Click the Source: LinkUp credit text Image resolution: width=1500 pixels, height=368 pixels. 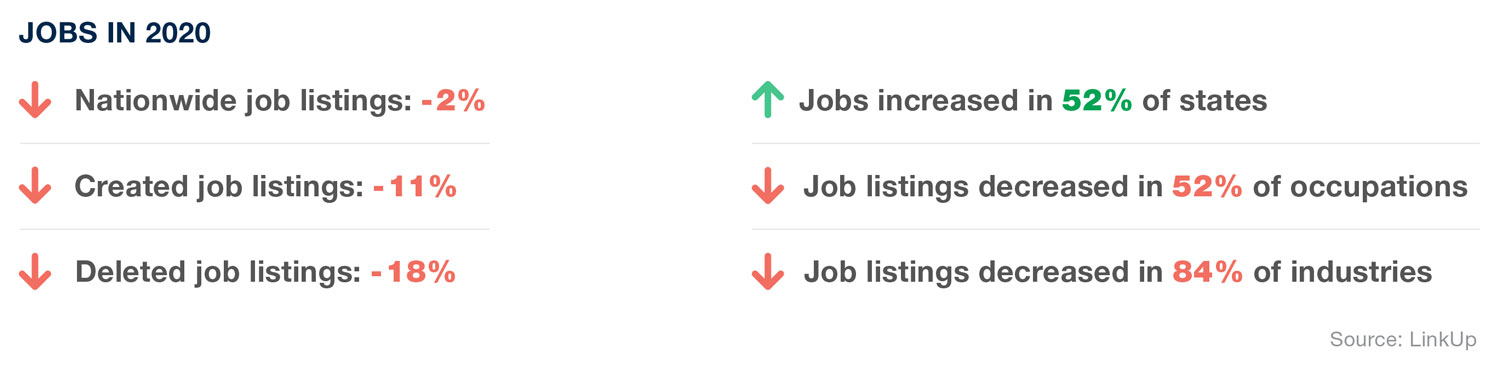point(1403,340)
